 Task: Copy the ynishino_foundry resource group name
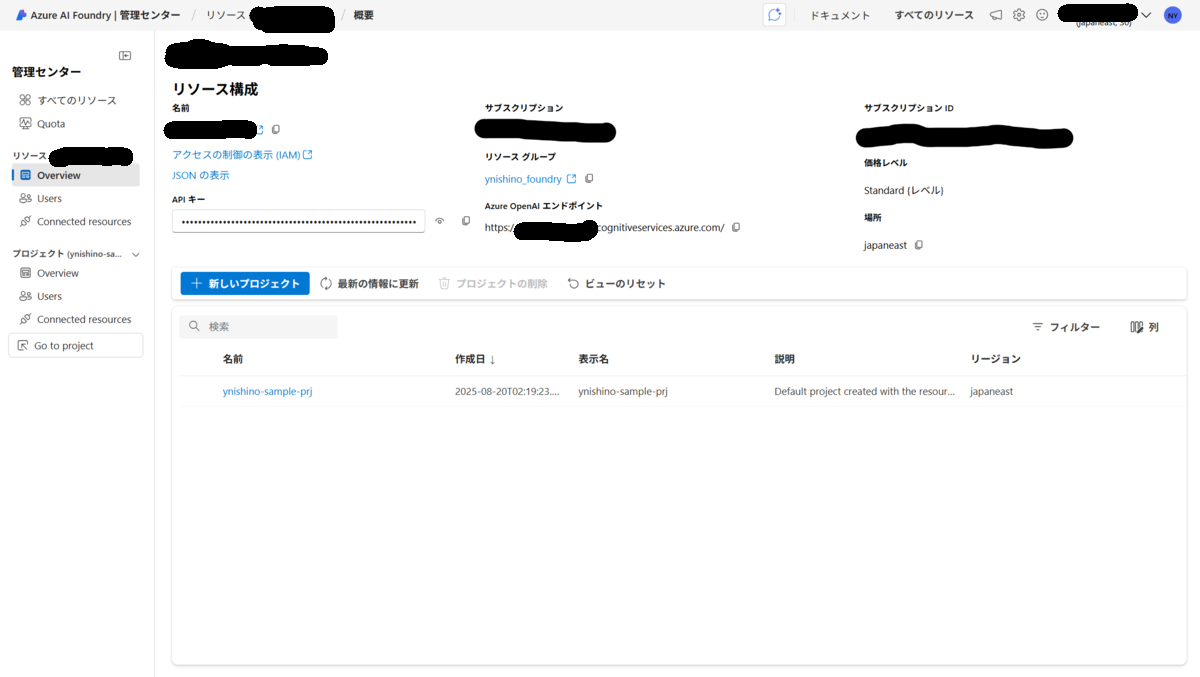[x=589, y=179]
